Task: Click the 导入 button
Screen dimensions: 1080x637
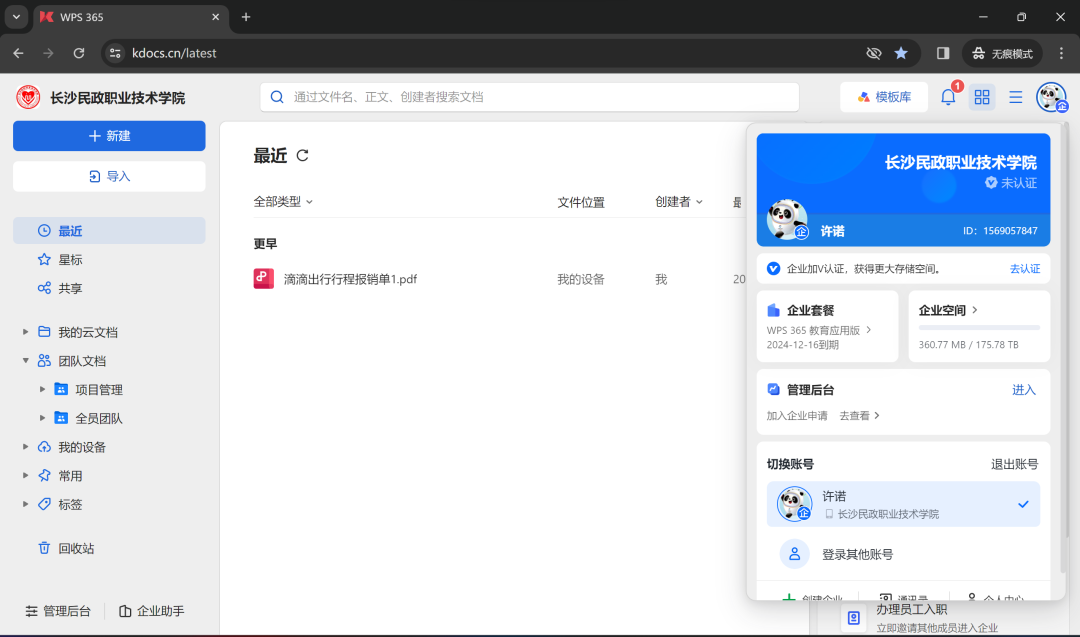Action: click(x=109, y=176)
